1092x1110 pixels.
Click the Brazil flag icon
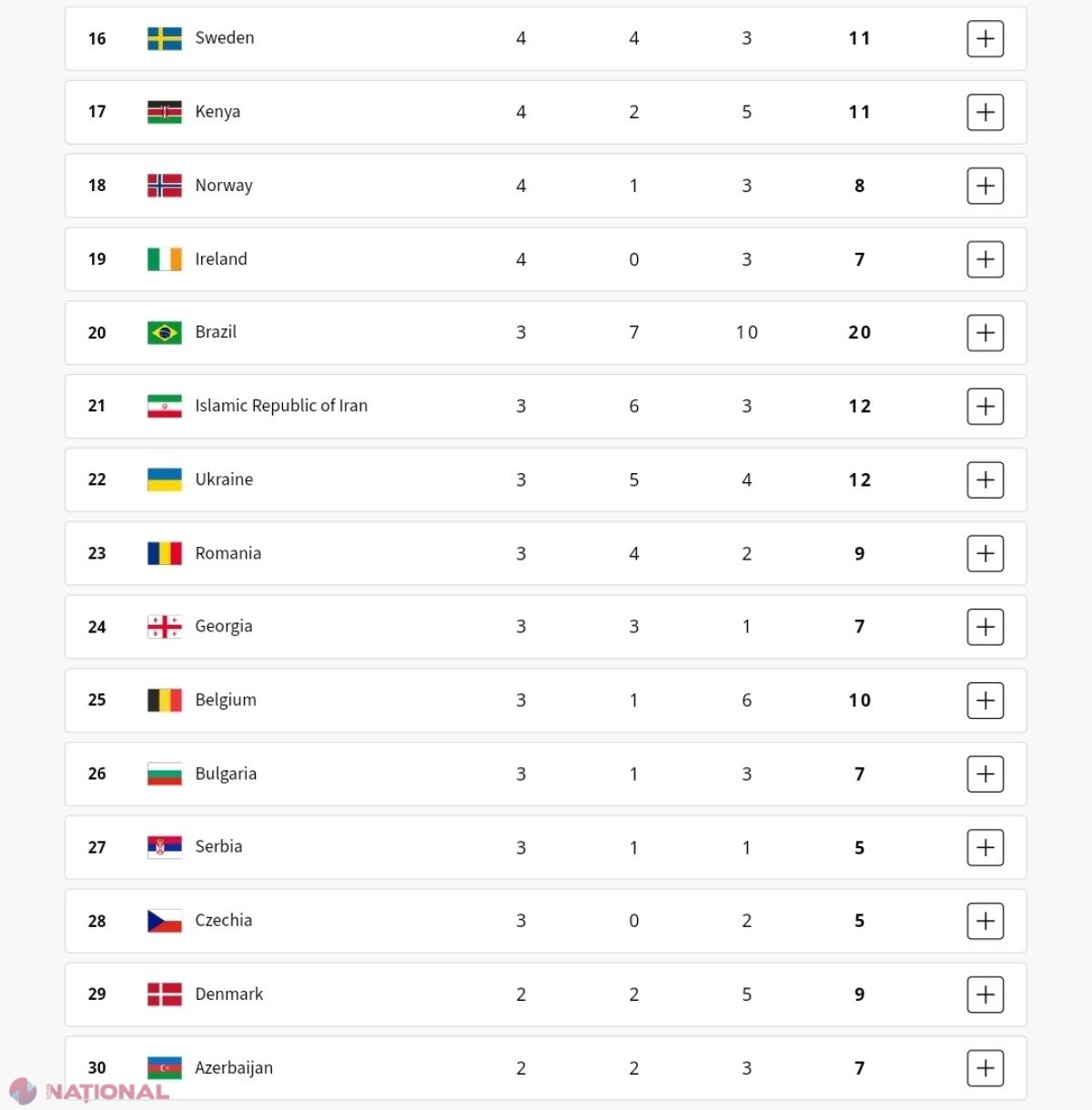click(x=165, y=333)
